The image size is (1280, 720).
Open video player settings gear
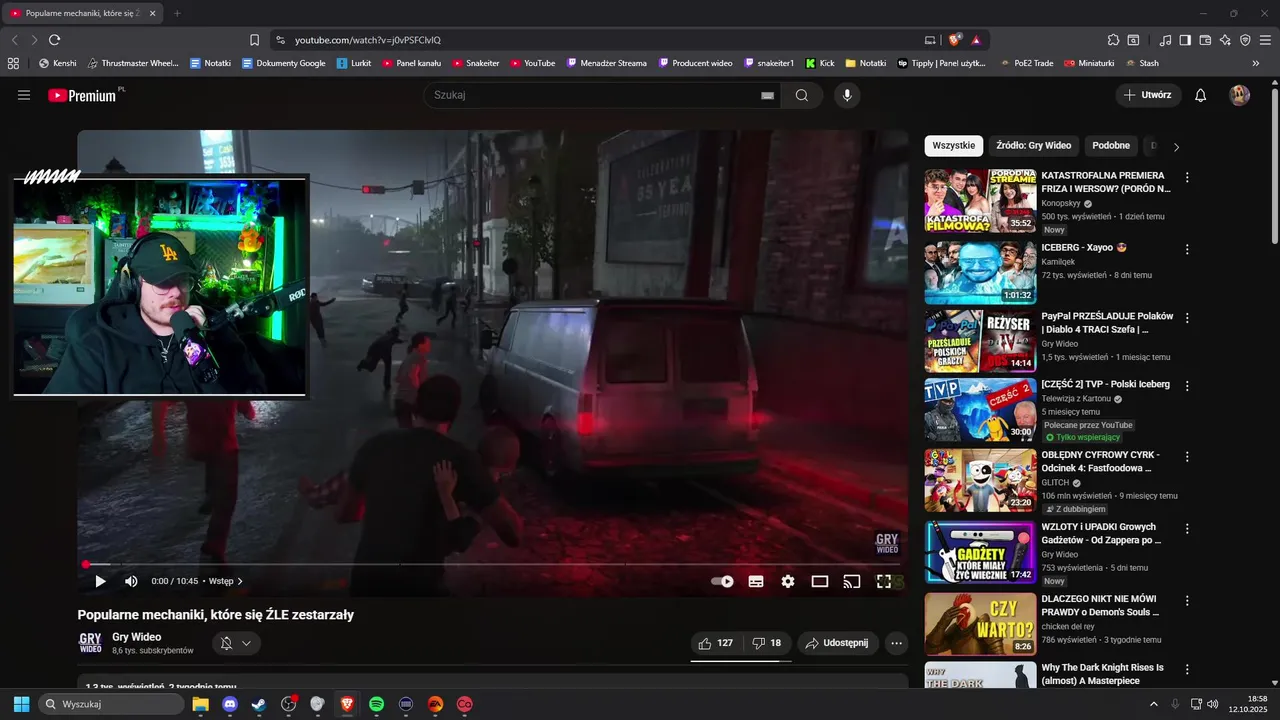788,581
